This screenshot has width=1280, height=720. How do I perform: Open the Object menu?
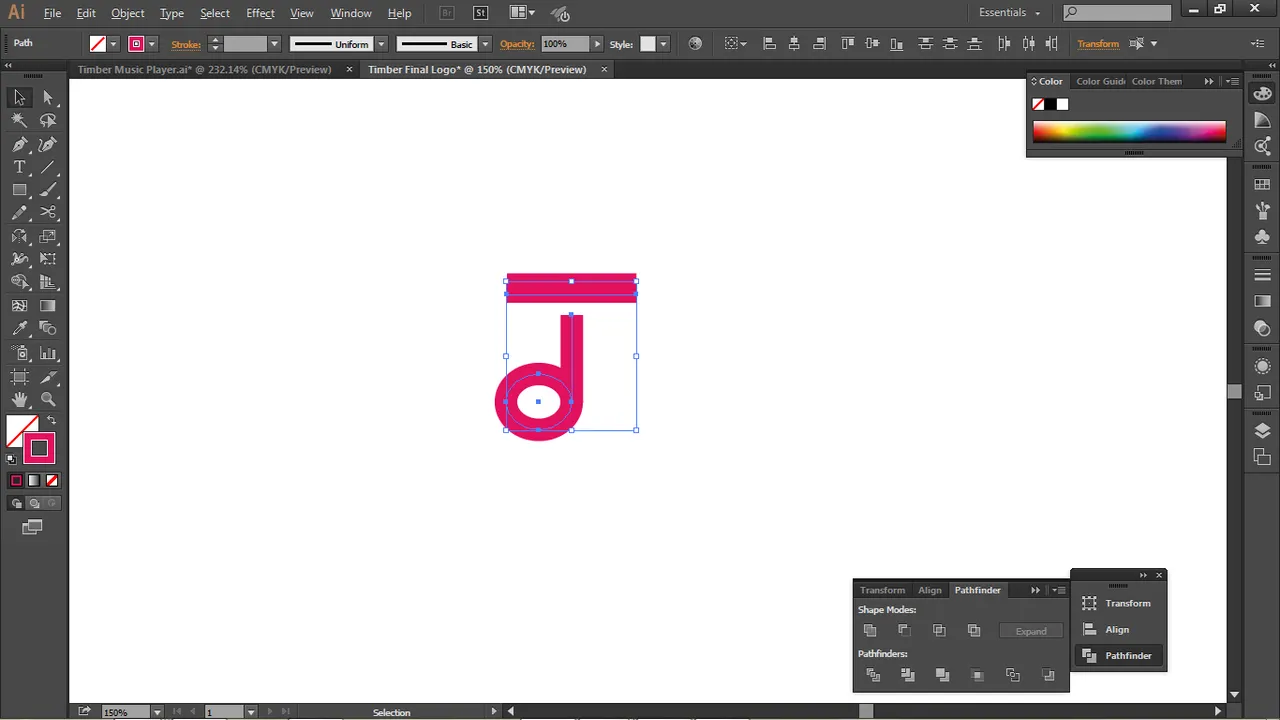click(128, 13)
